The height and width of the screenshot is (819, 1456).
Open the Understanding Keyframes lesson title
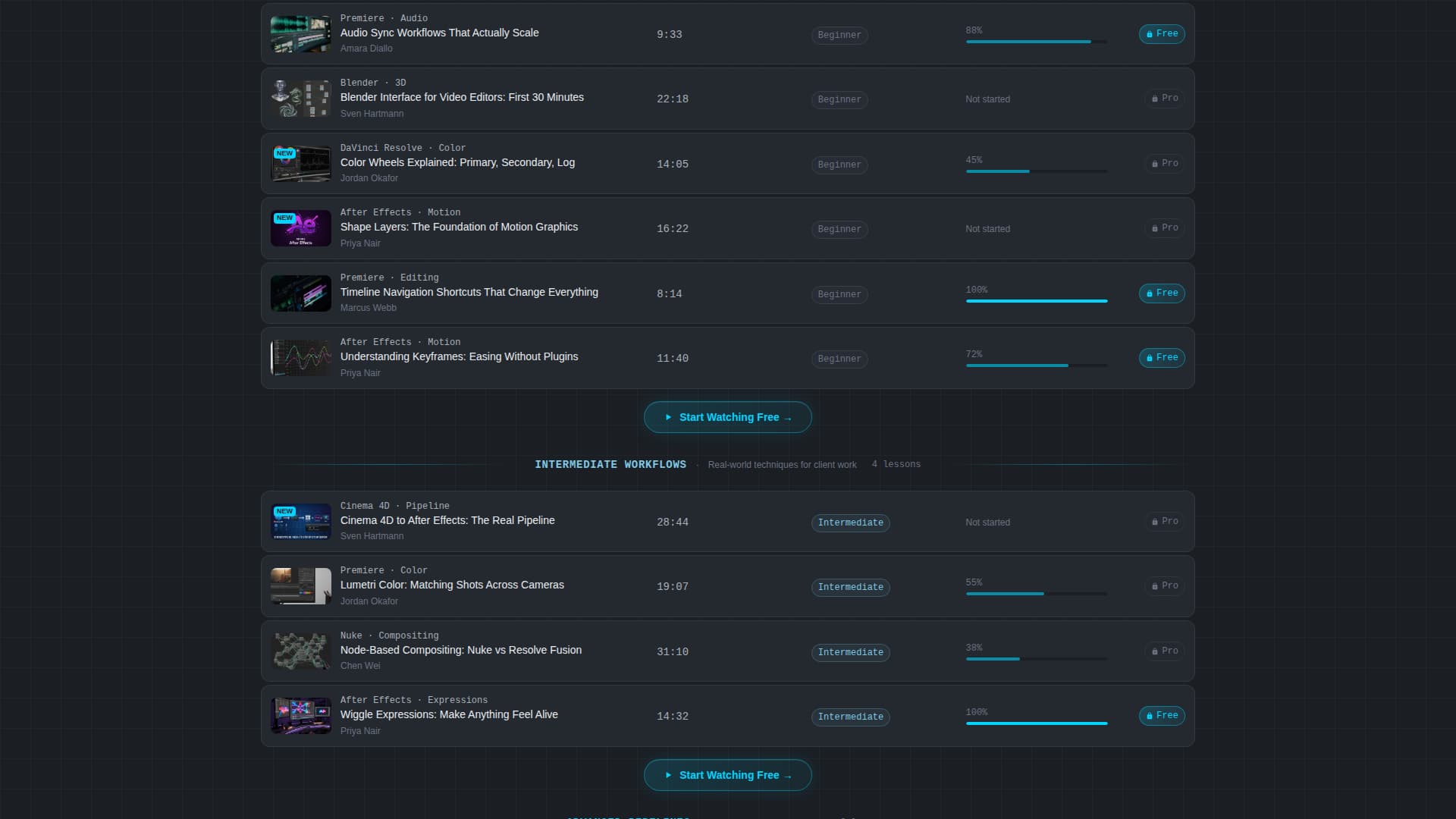point(459,357)
